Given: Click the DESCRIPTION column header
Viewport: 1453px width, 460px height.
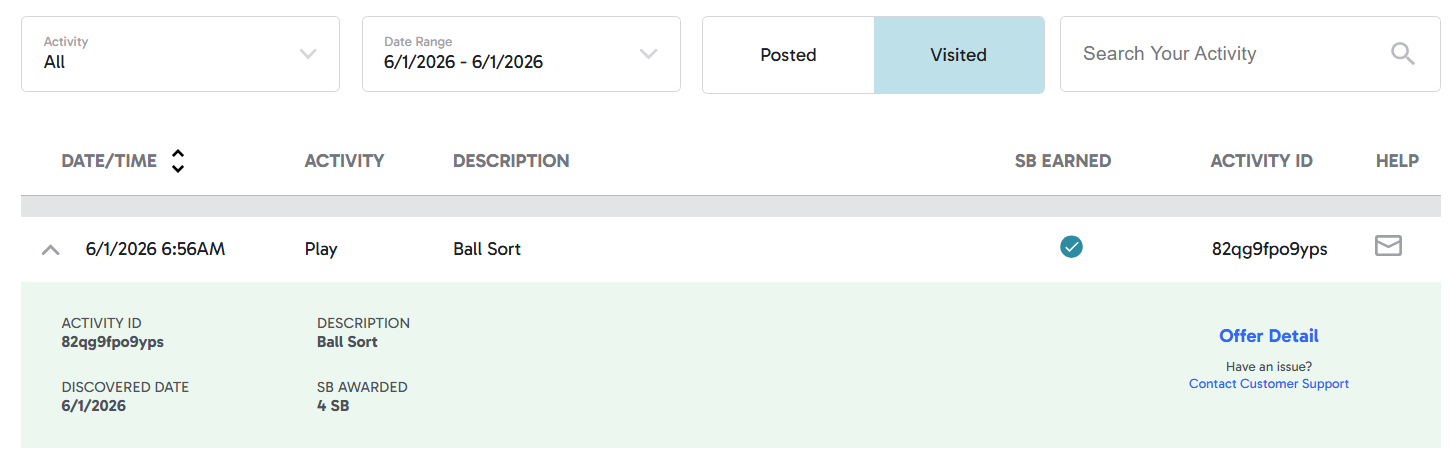Looking at the screenshot, I should click(x=511, y=161).
